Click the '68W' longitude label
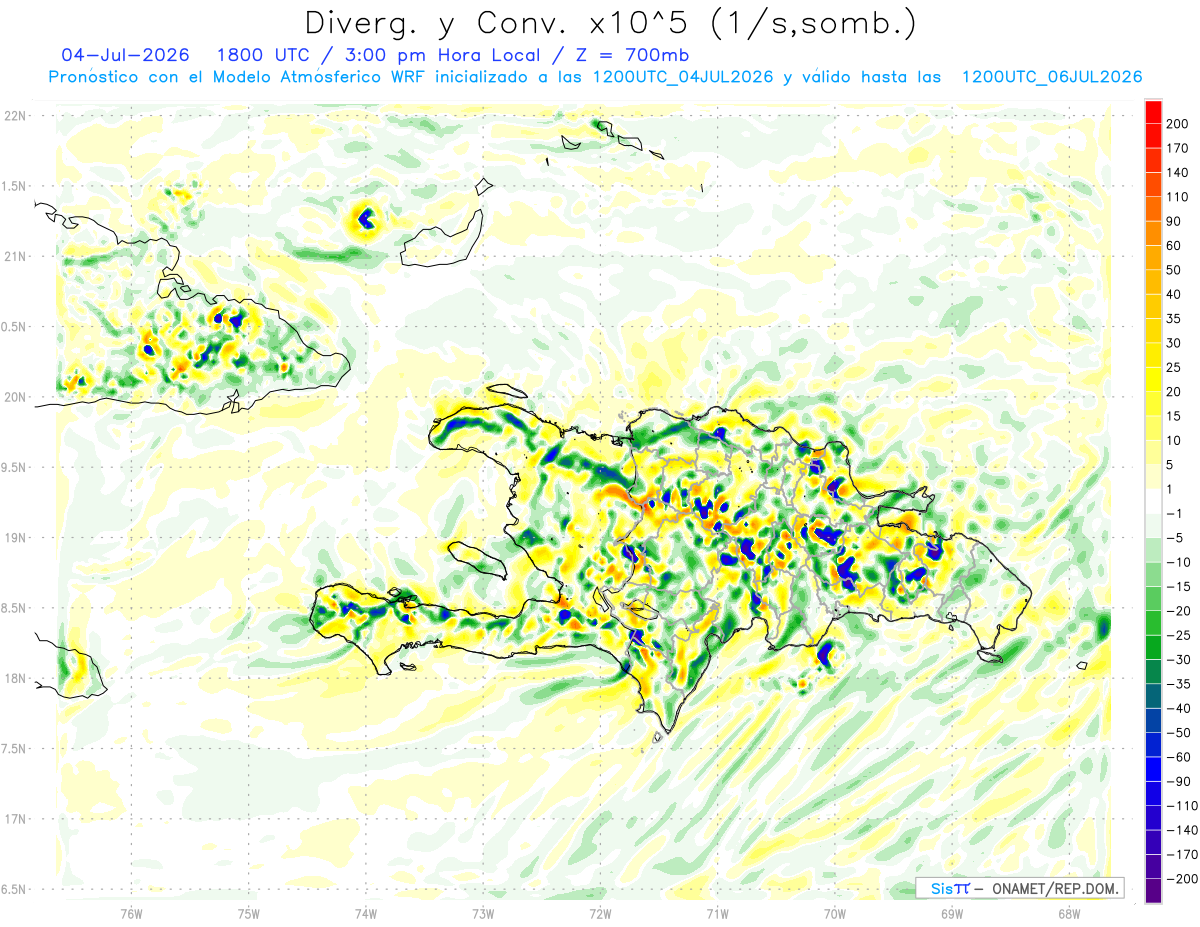 pos(1069,914)
